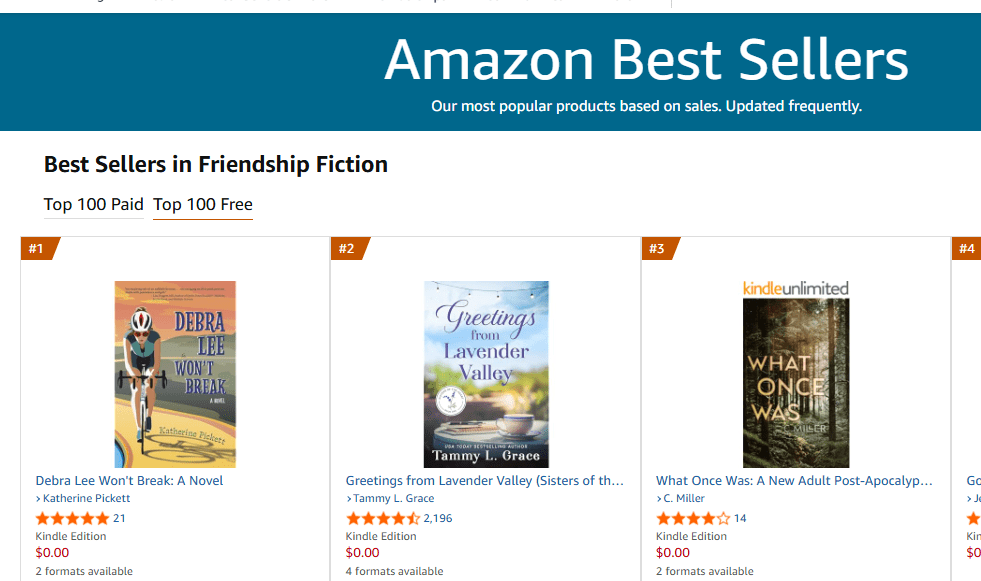Switch to the Top 100 Paid tab
The image size is (981, 581).
pyautogui.click(x=93, y=204)
